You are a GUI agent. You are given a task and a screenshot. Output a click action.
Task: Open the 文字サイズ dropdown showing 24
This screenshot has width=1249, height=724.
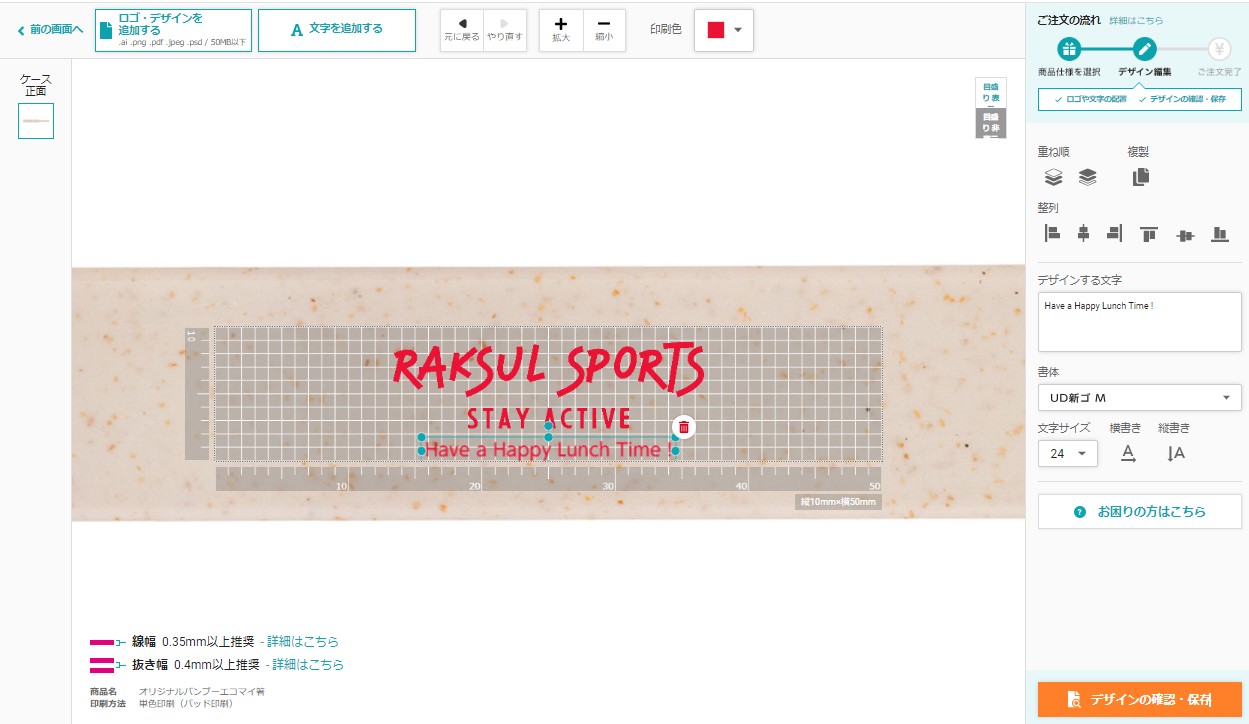point(1068,453)
